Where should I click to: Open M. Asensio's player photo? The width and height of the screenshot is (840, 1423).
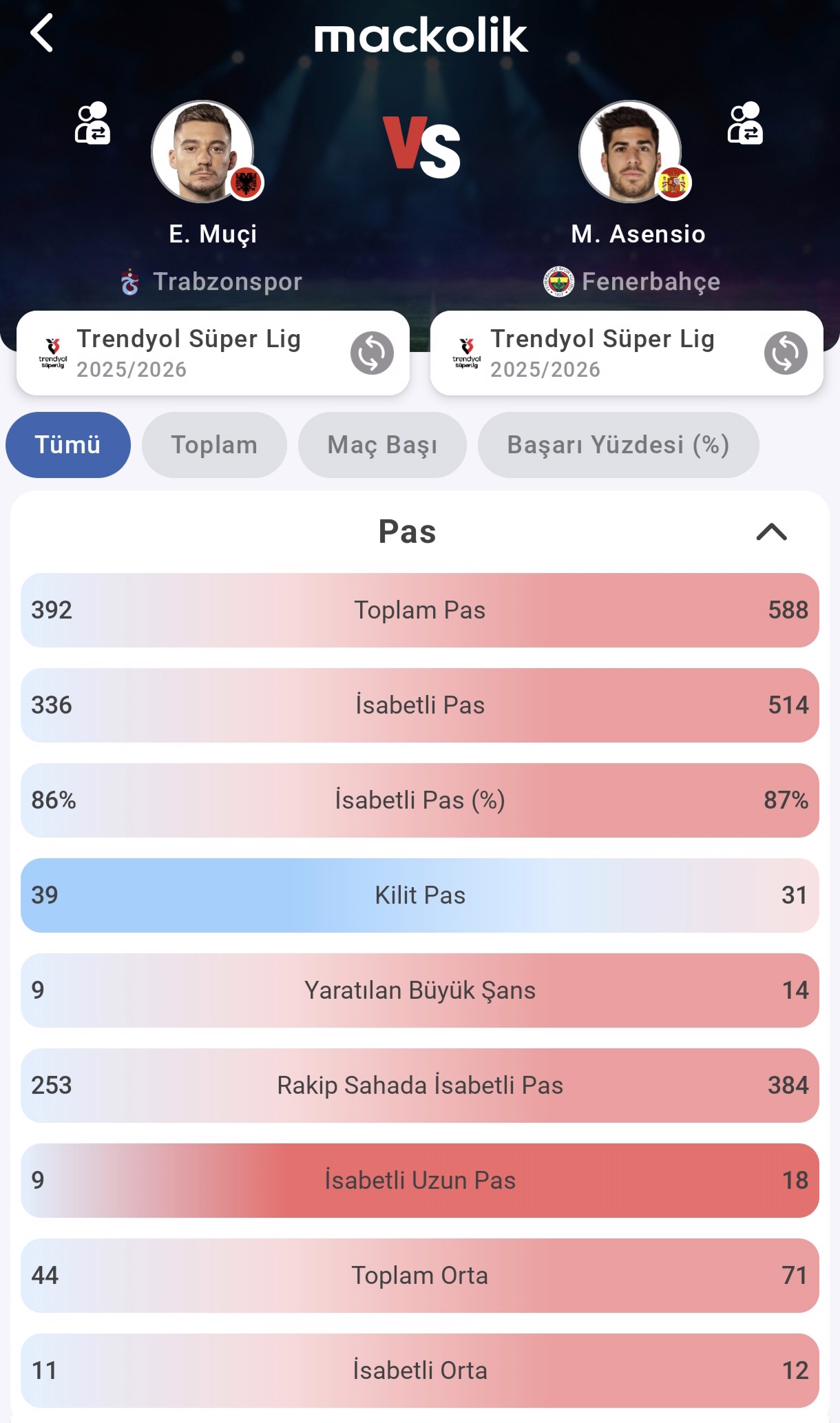630,152
